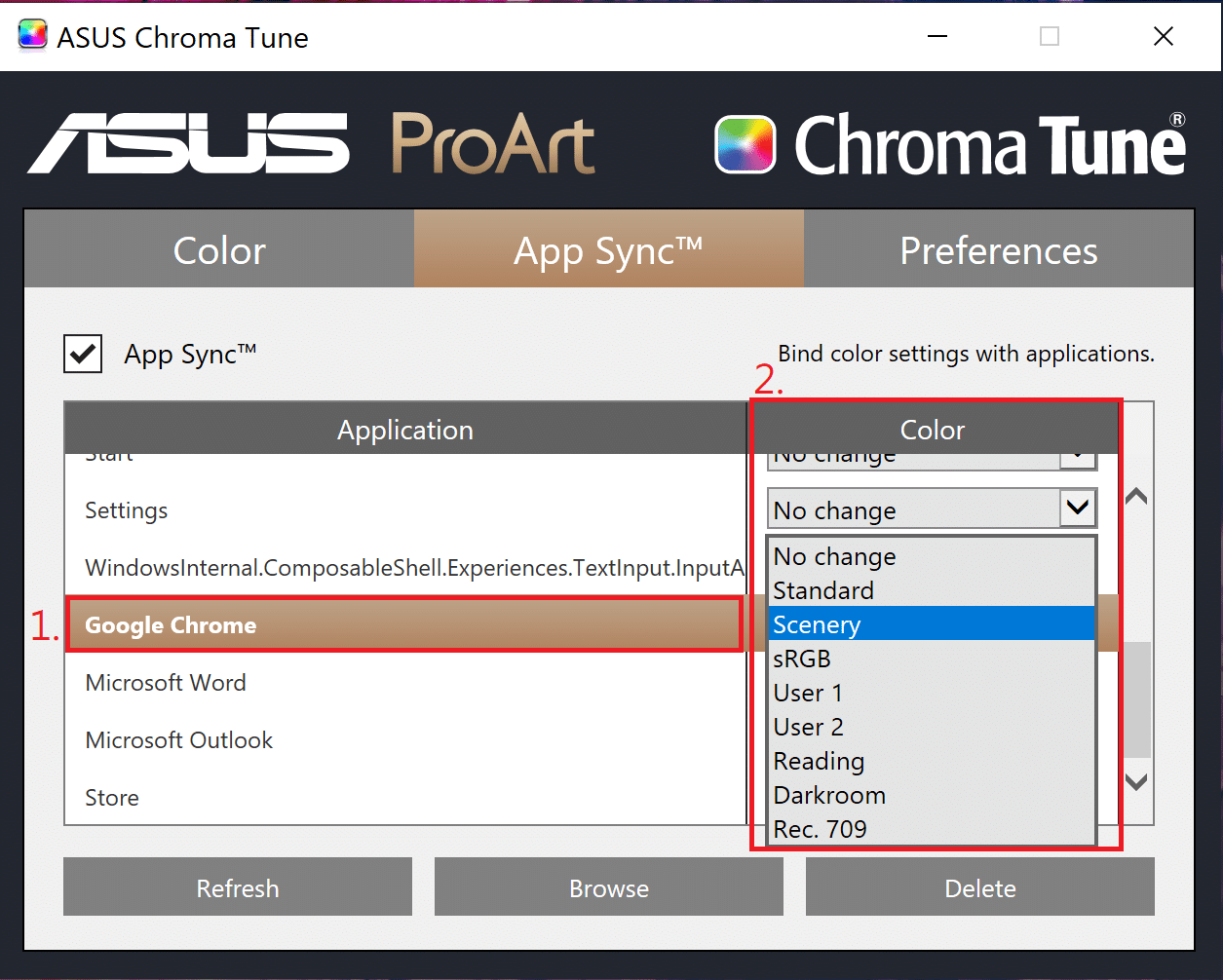Select the Microsoft Outlook application row
This screenshot has width=1223, height=980.
404,740
